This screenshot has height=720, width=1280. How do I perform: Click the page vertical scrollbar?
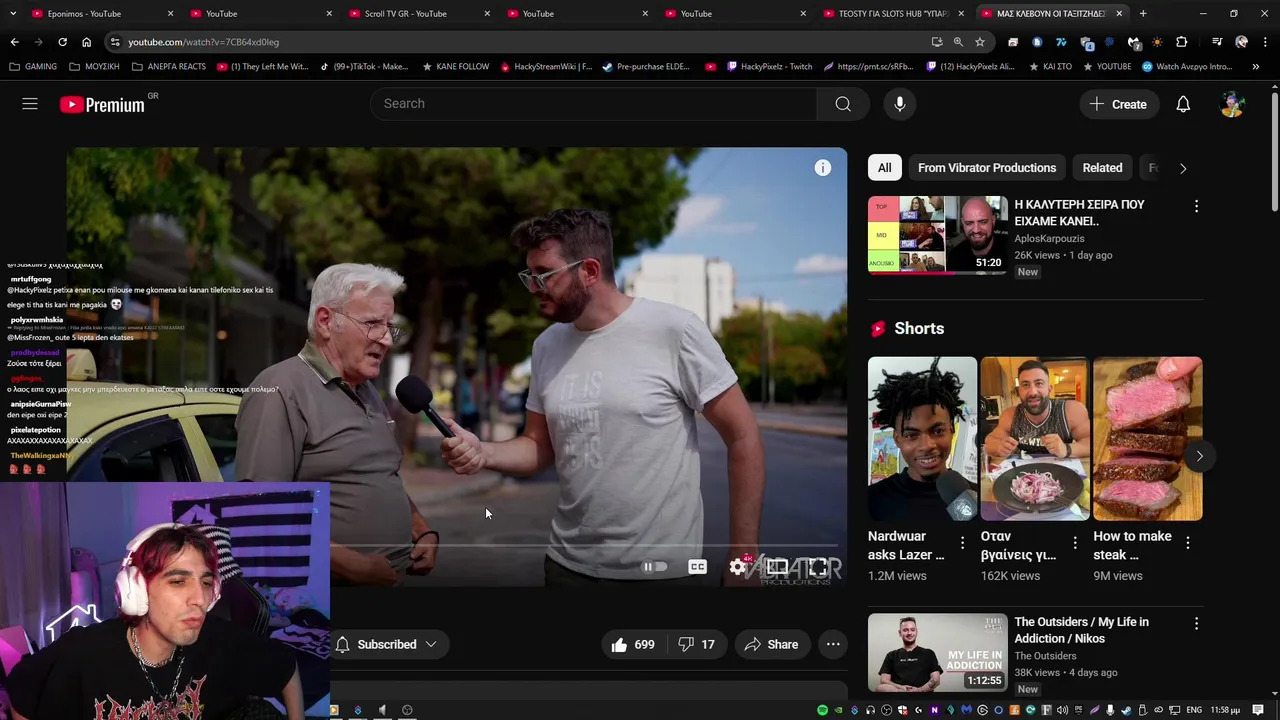click(1275, 150)
